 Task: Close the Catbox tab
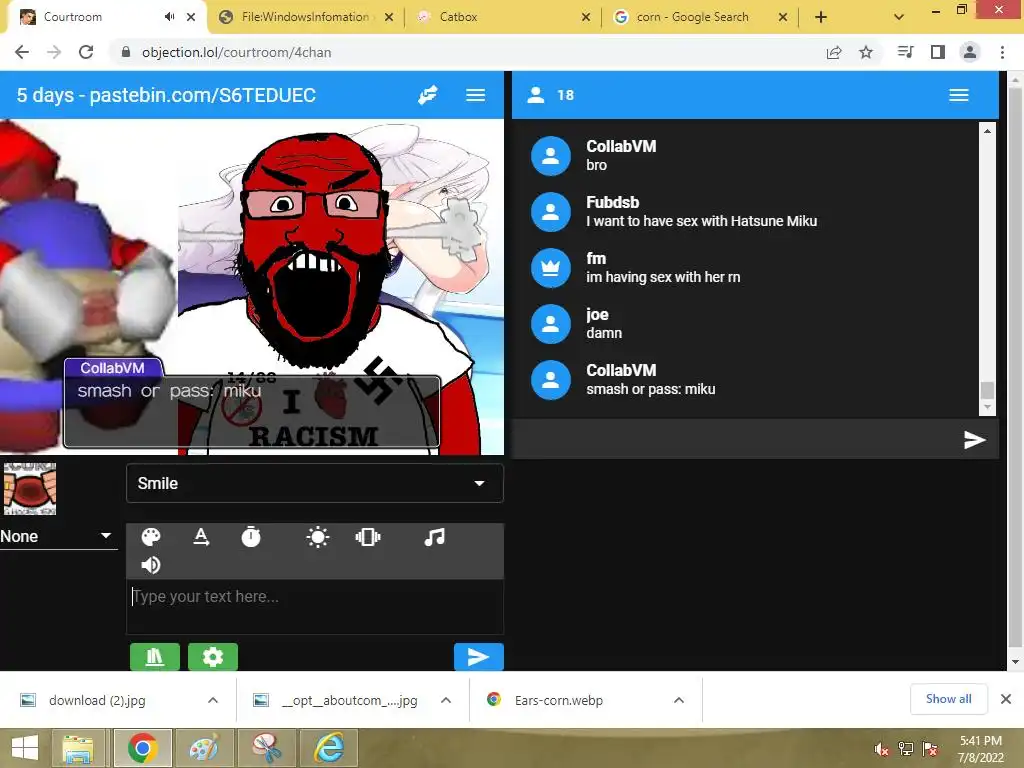(x=586, y=18)
